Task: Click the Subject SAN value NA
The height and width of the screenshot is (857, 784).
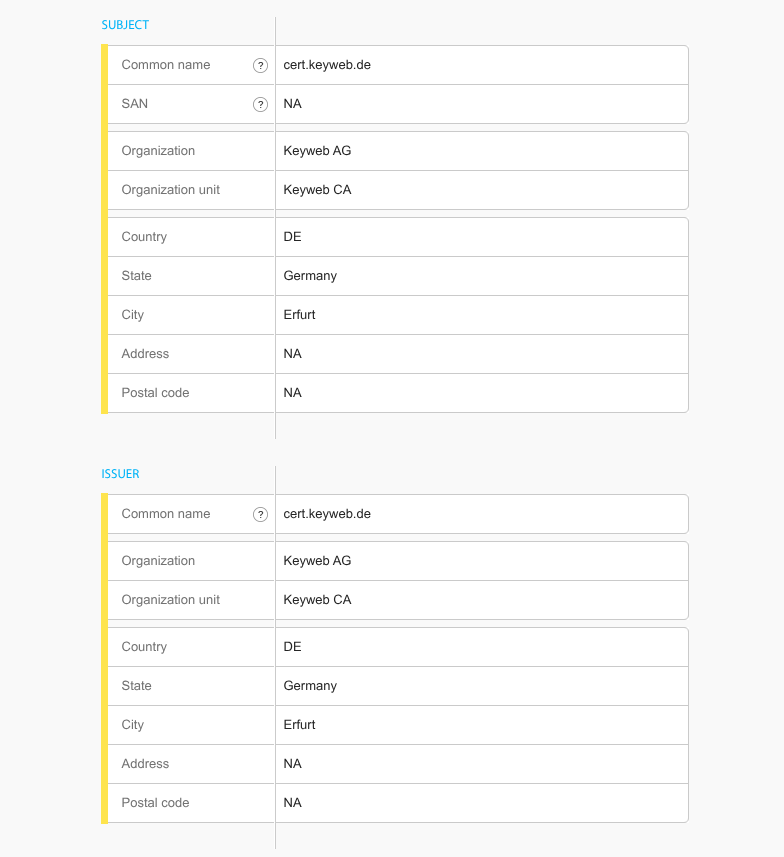Action: (x=292, y=104)
